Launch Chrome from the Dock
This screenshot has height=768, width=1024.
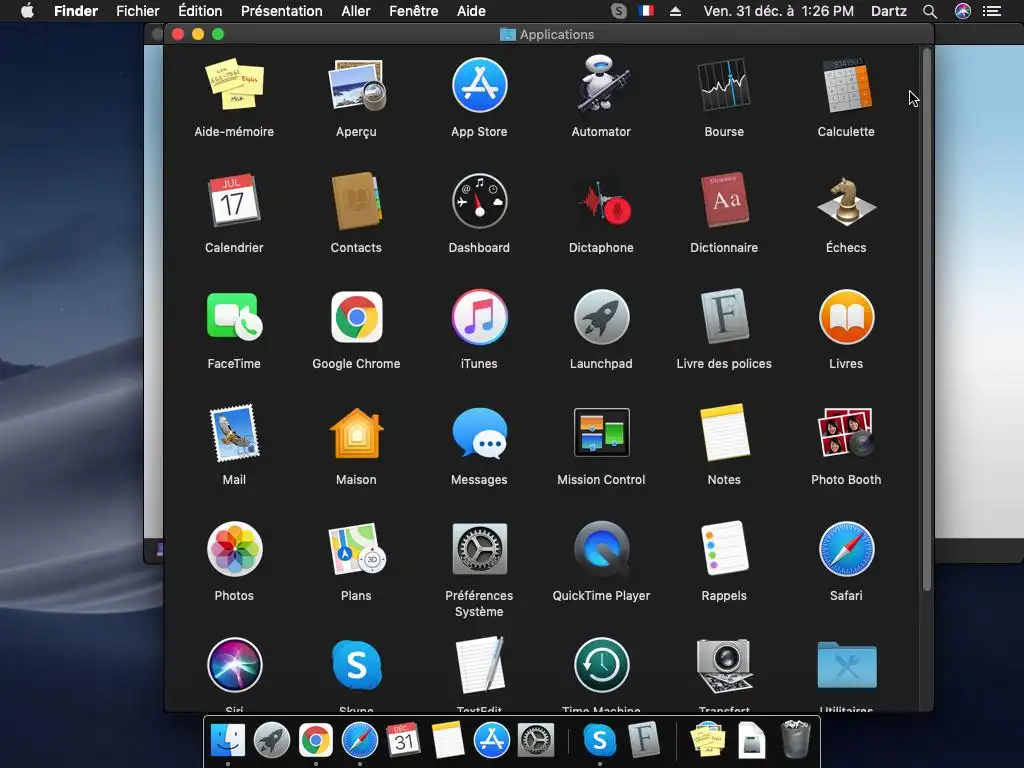(x=315, y=741)
